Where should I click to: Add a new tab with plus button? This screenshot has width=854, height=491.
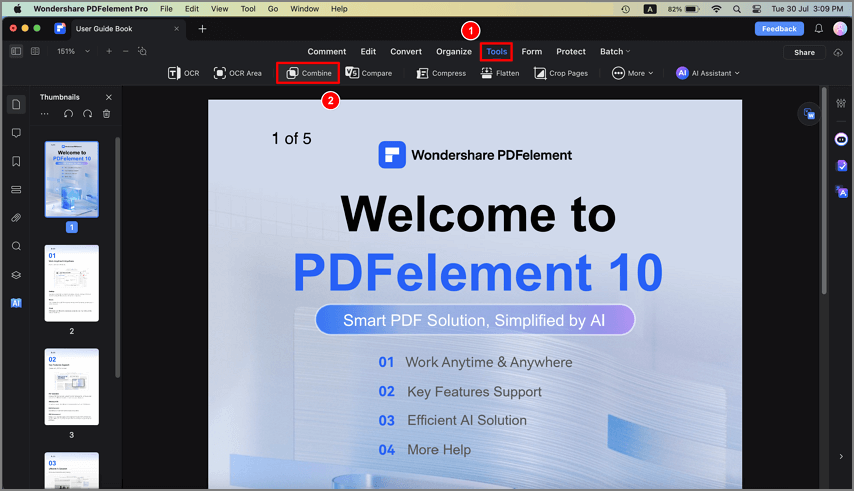(202, 29)
